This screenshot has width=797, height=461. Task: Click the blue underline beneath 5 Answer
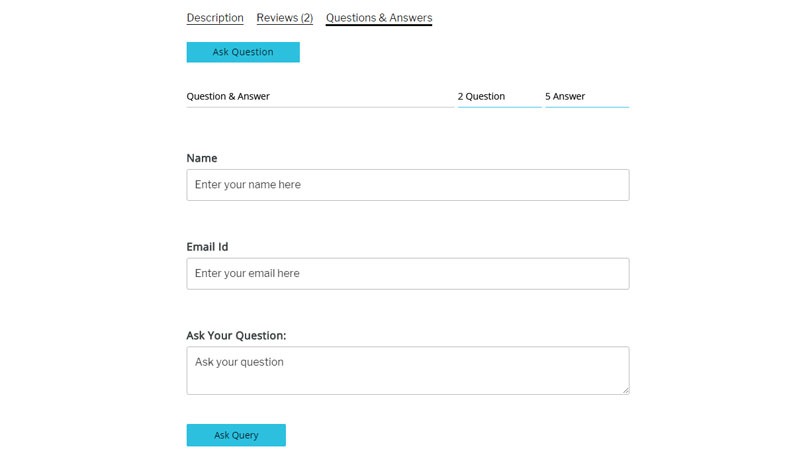pos(587,107)
